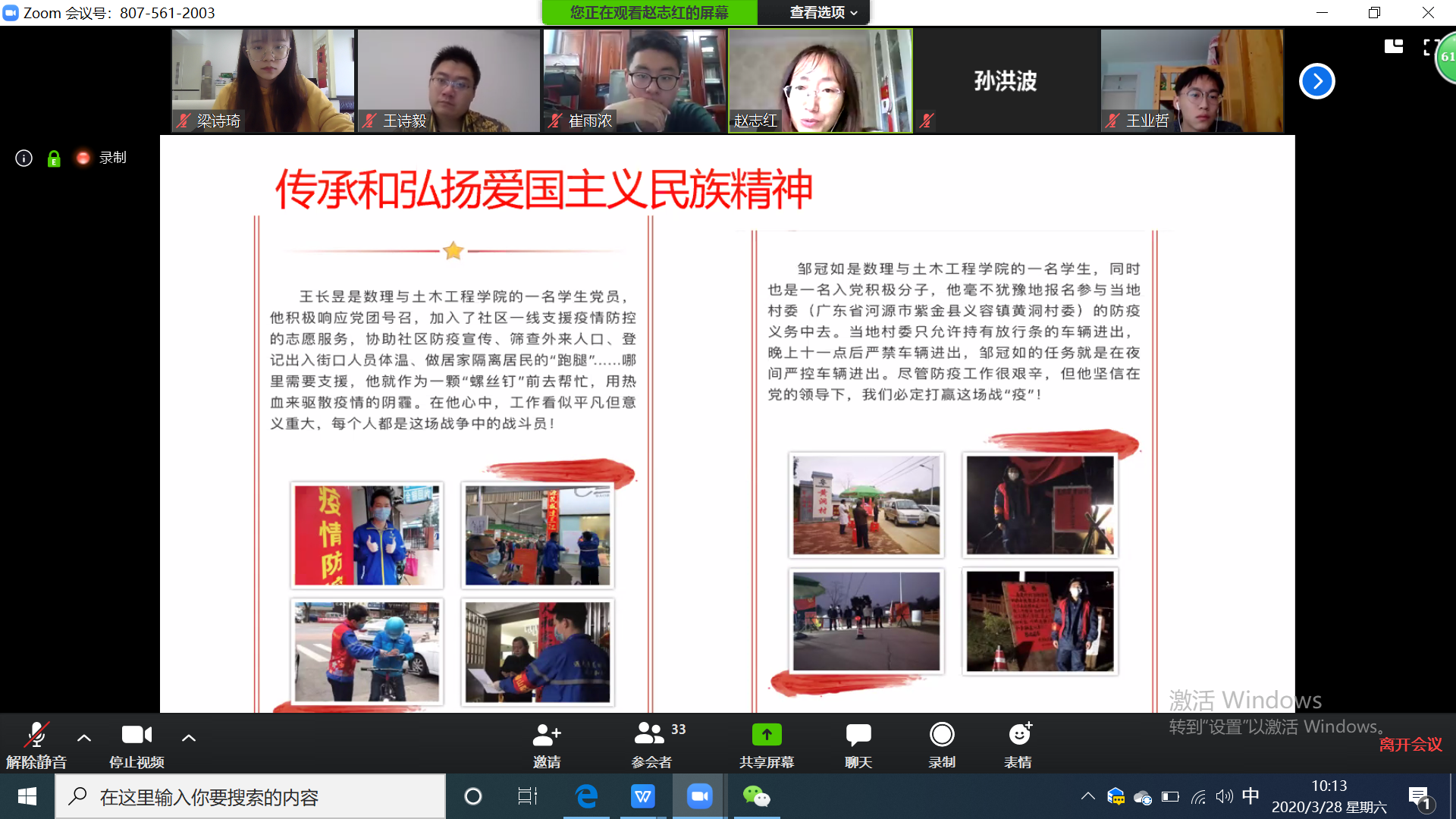Click the blue arrow to expand video thumbnails

(x=1317, y=81)
